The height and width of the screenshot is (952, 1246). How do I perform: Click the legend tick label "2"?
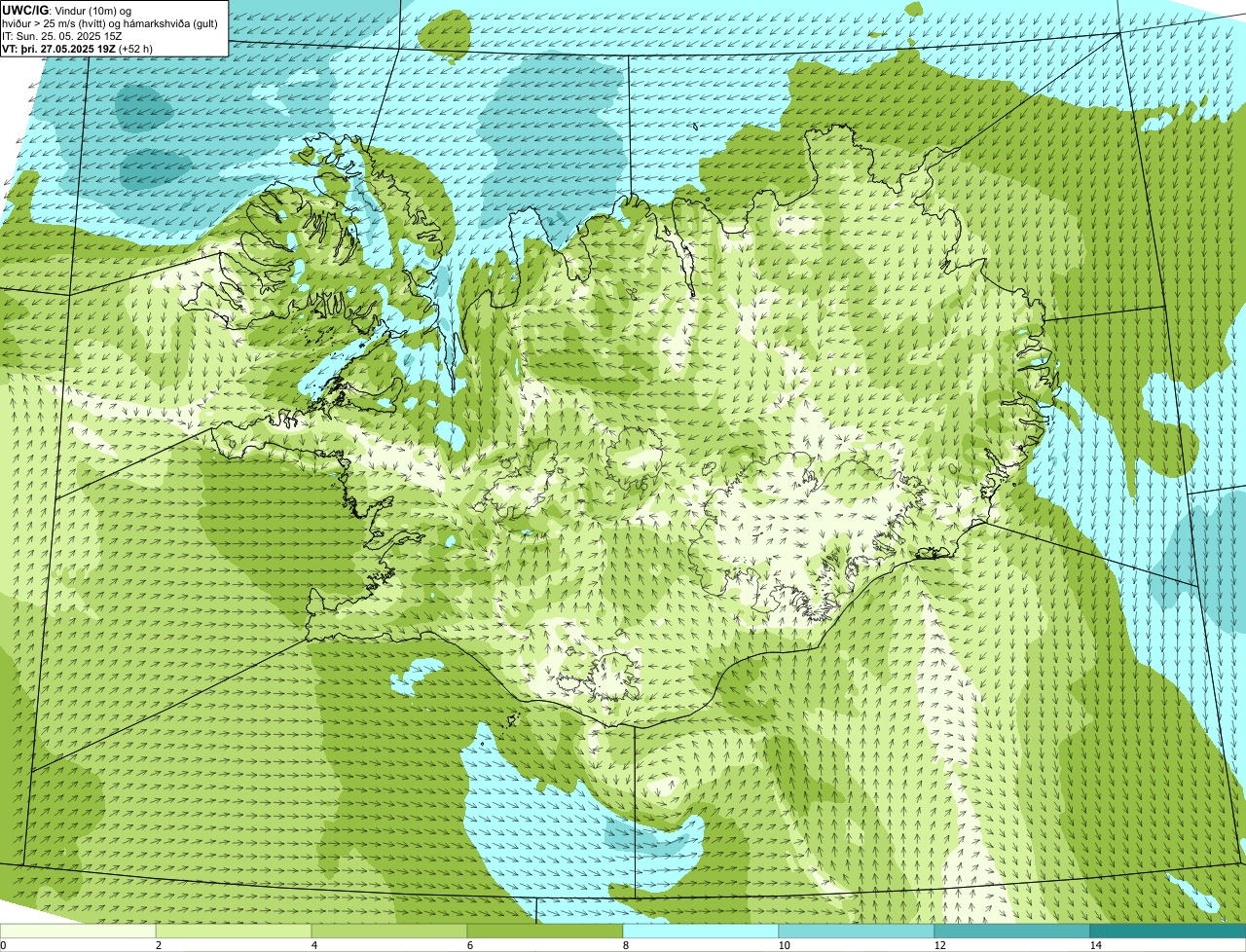pos(158,945)
